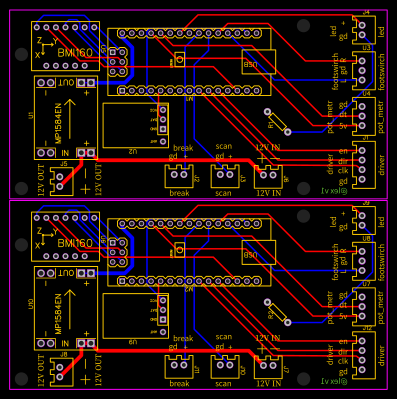Viewport: 397px width, 399px height.
Task: Click the U2 designator text
Action: click(x=133, y=152)
